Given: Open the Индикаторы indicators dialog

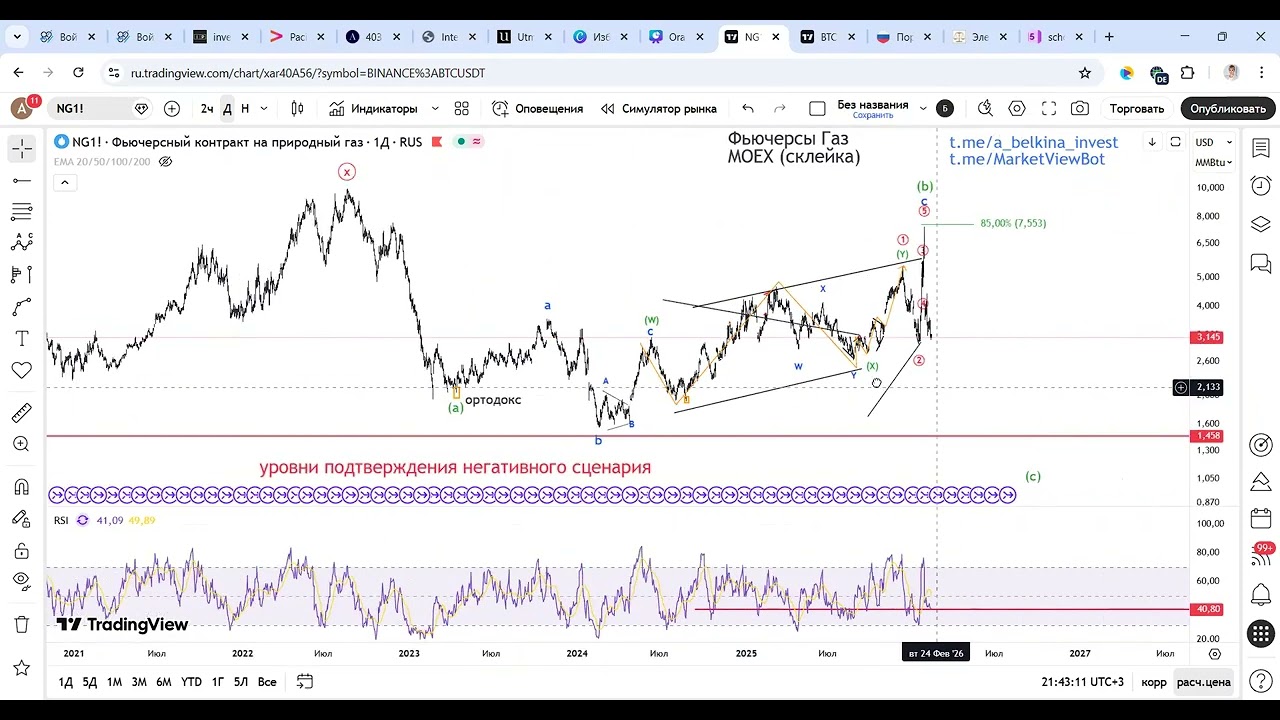Looking at the screenshot, I should pyautogui.click(x=373, y=108).
